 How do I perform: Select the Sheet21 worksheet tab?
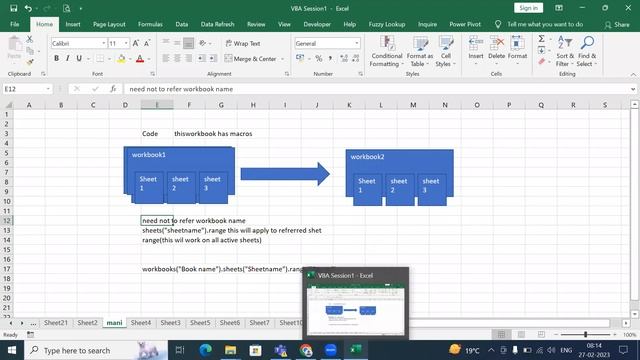(56, 322)
